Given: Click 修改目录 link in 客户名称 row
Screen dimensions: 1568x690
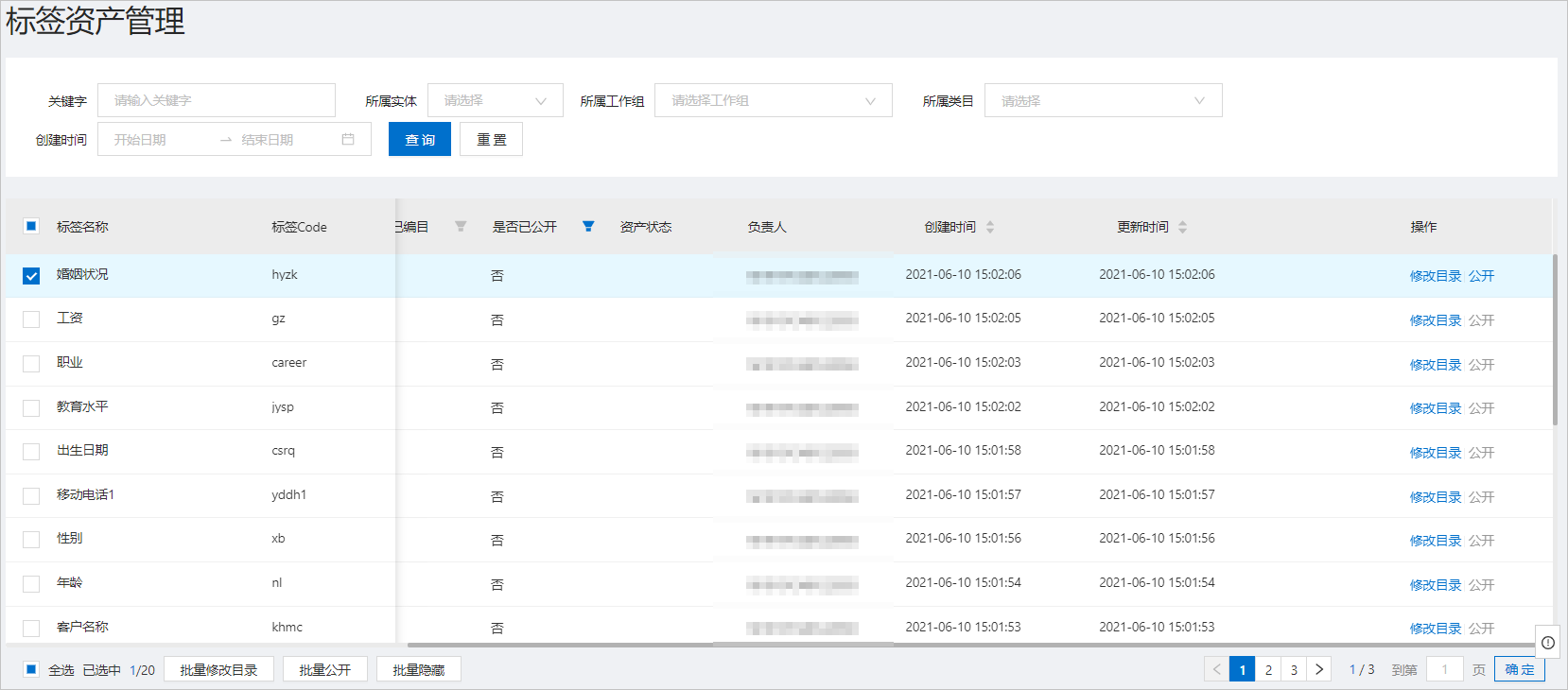Looking at the screenshot, I should pyautogui.click(x=1436, y=629).
